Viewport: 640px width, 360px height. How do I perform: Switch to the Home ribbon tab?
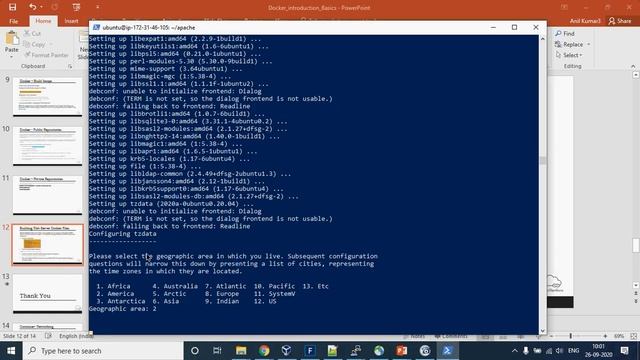point(43,21)
